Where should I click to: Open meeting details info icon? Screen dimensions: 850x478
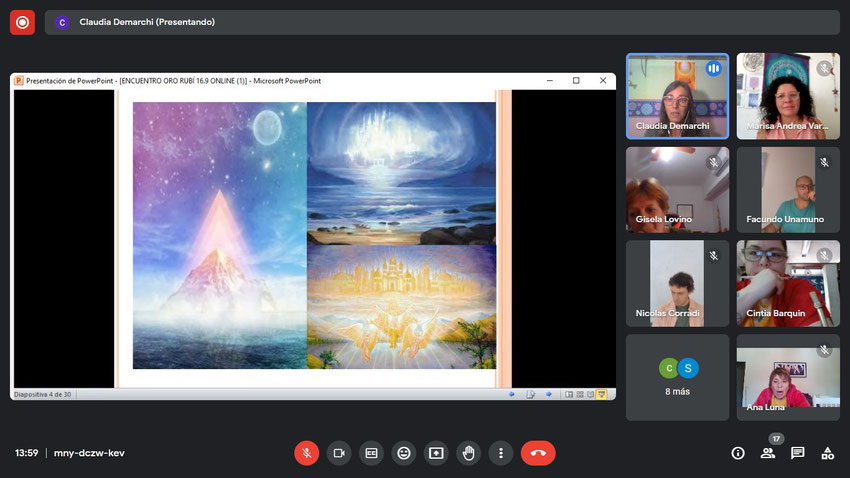738,453
